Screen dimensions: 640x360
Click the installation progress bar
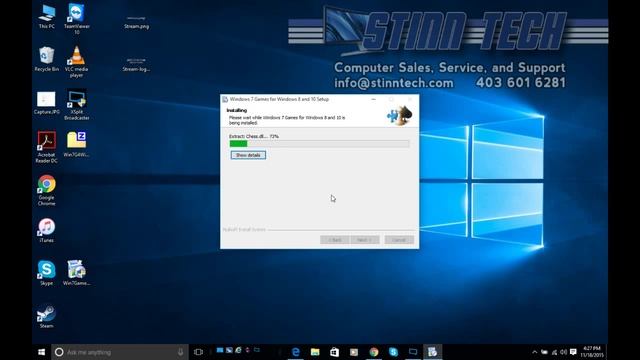(319, 144)
